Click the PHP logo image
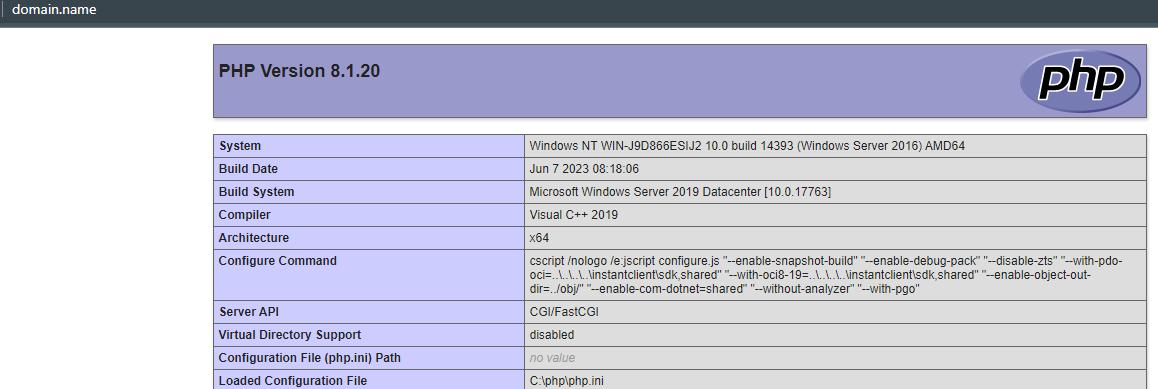The height and width of the screenshot is (389, 1158). point(1080,80)
